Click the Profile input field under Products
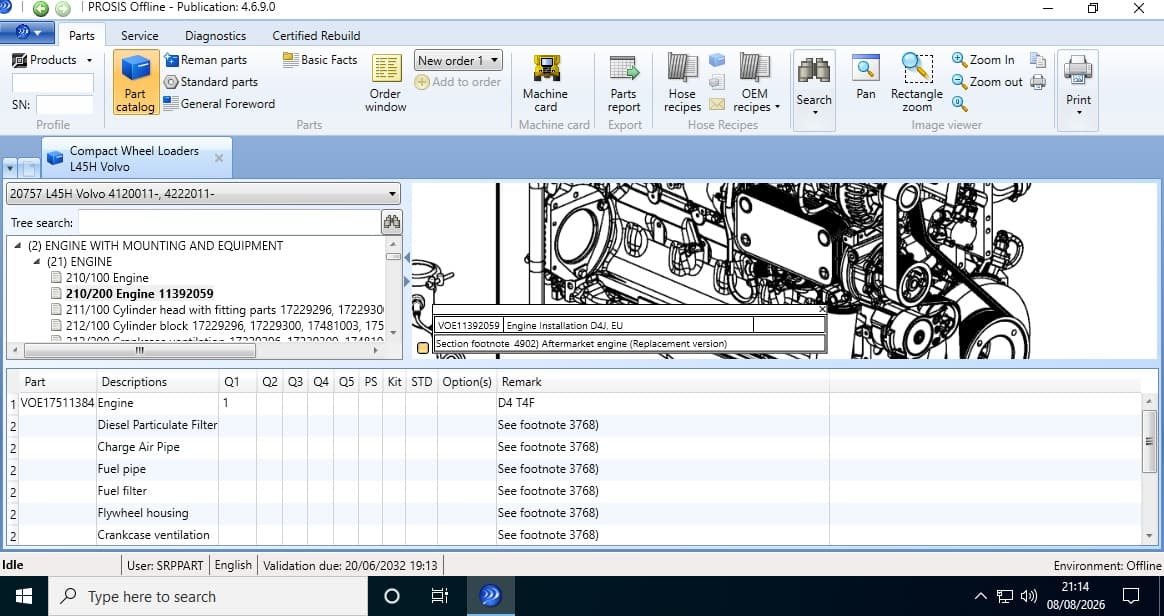 pyautogui.click(x=53, y=82)
